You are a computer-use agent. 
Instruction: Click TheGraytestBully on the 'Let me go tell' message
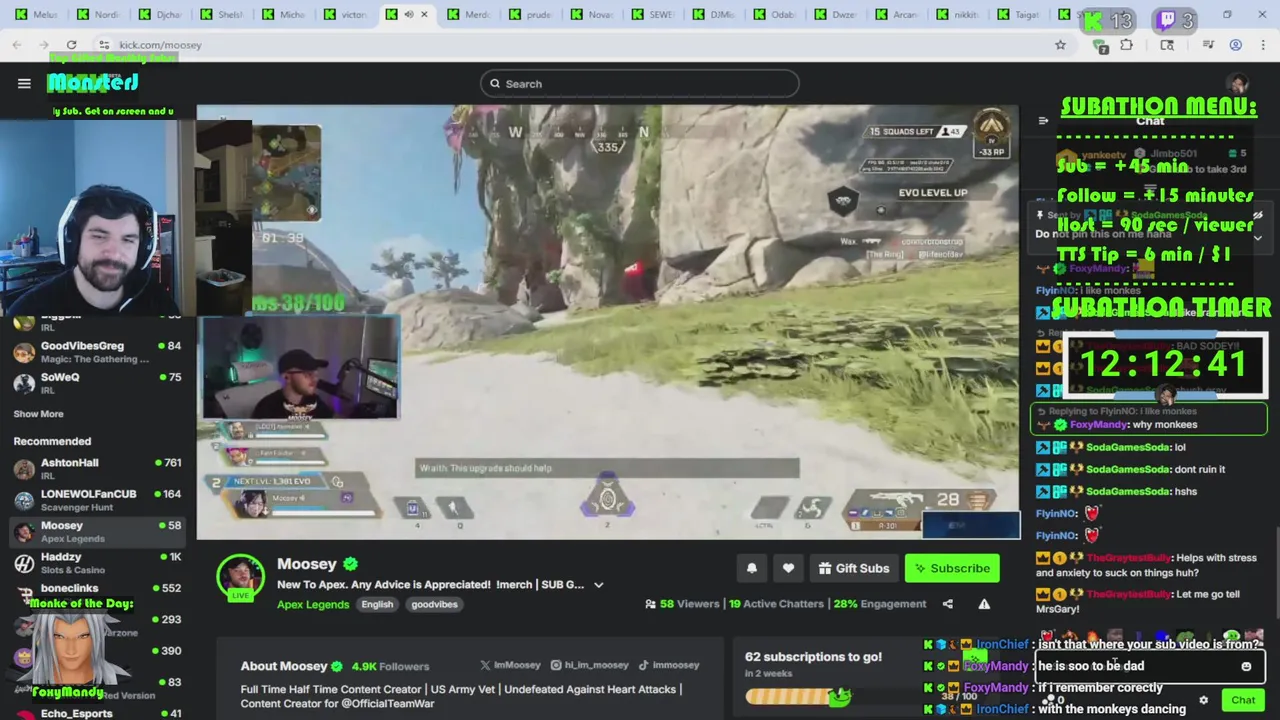pyautogui.click(x=1128, y=594)
